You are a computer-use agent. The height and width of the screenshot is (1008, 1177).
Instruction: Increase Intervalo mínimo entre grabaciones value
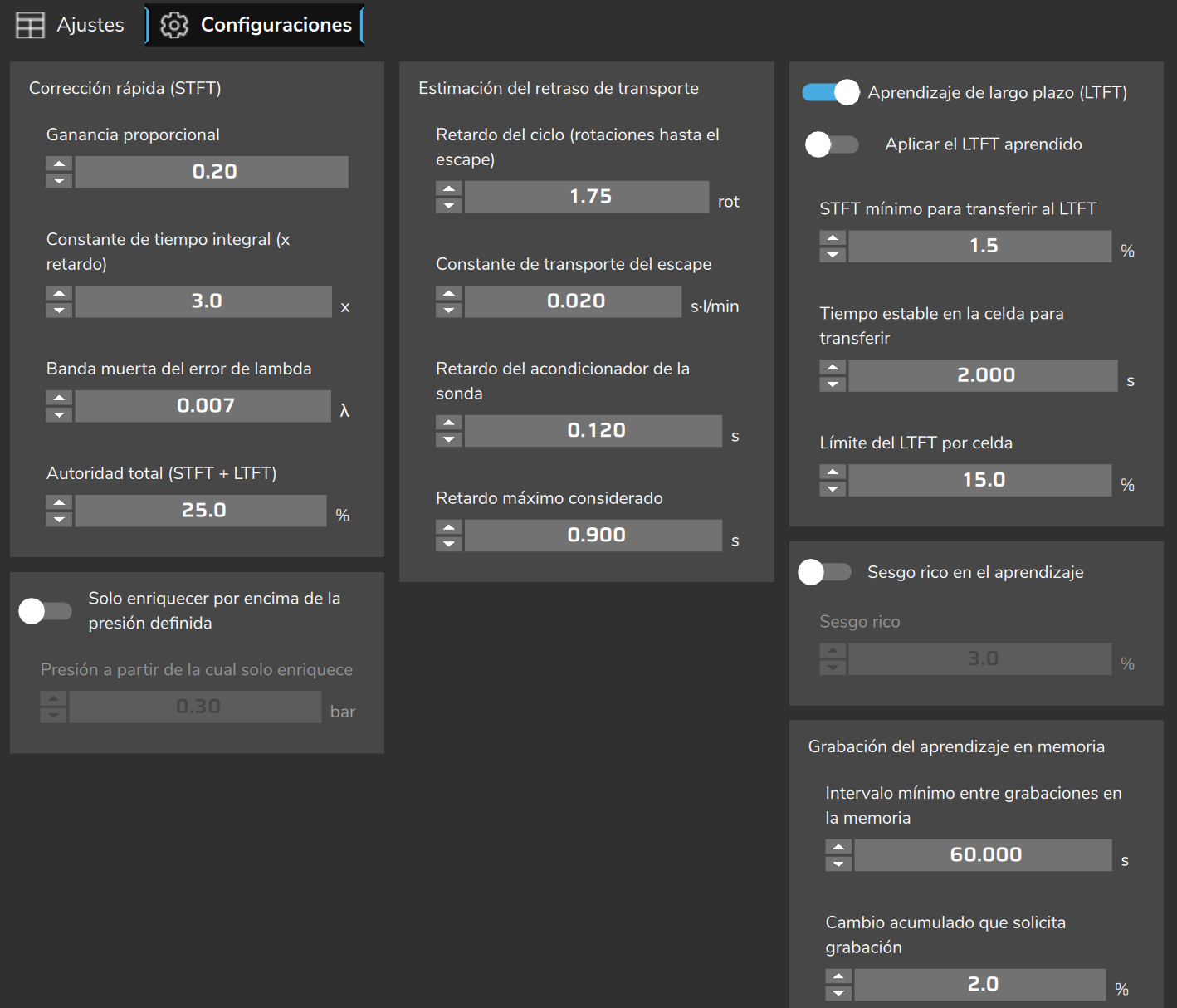[x=838, y=848]
